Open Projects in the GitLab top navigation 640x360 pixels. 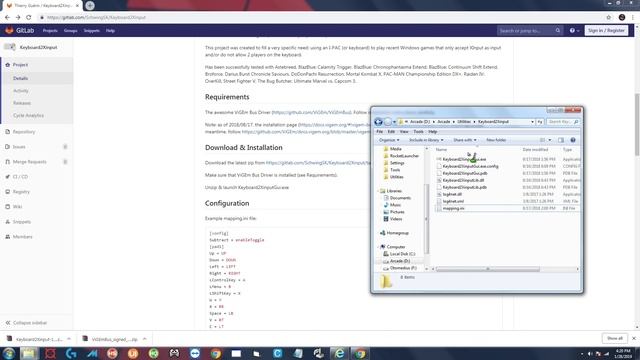click(50, 31)
